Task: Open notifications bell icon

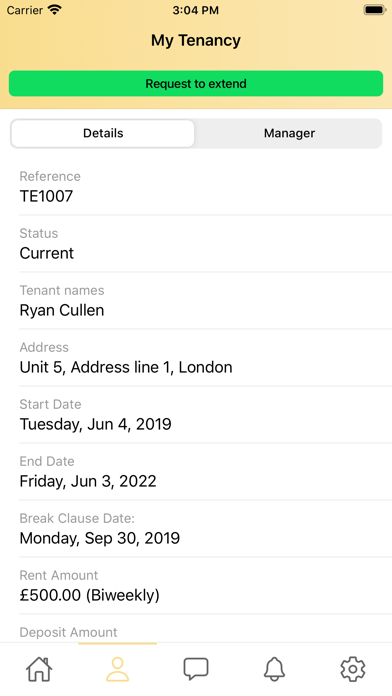Action: click(274, 669)
